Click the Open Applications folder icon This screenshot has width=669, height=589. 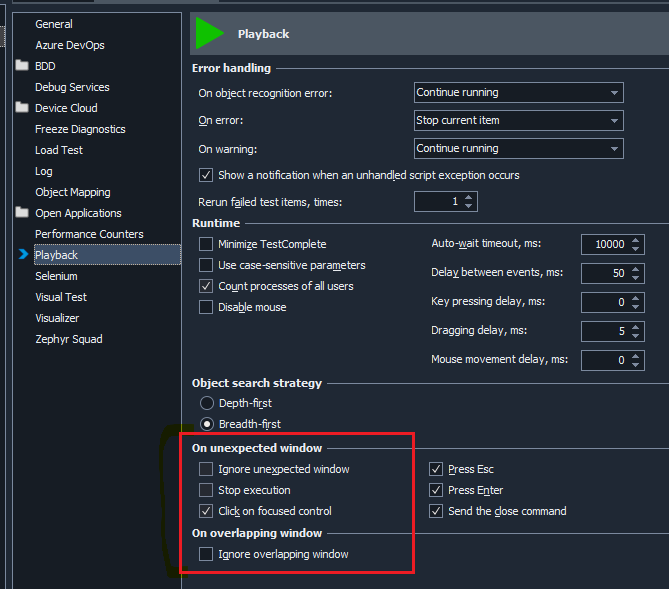(22, 212)
